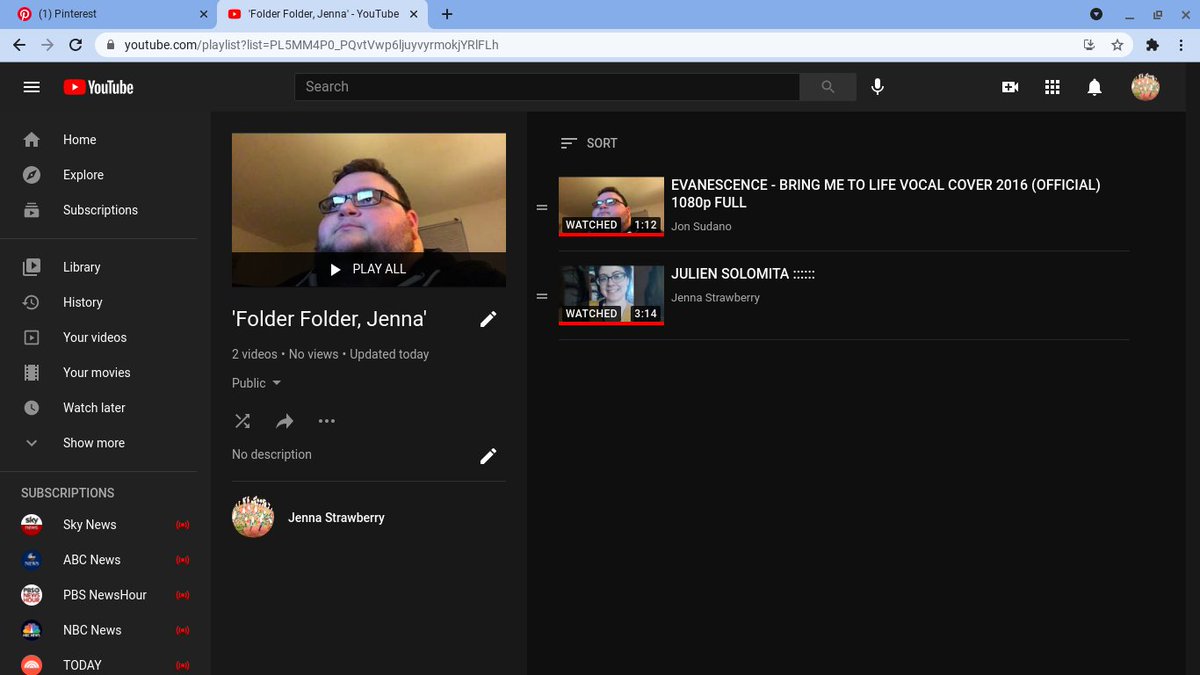This screenshot has height=675, width=1200.
Task: Click the search magnifier button
Action: click(x=828, y=87)
